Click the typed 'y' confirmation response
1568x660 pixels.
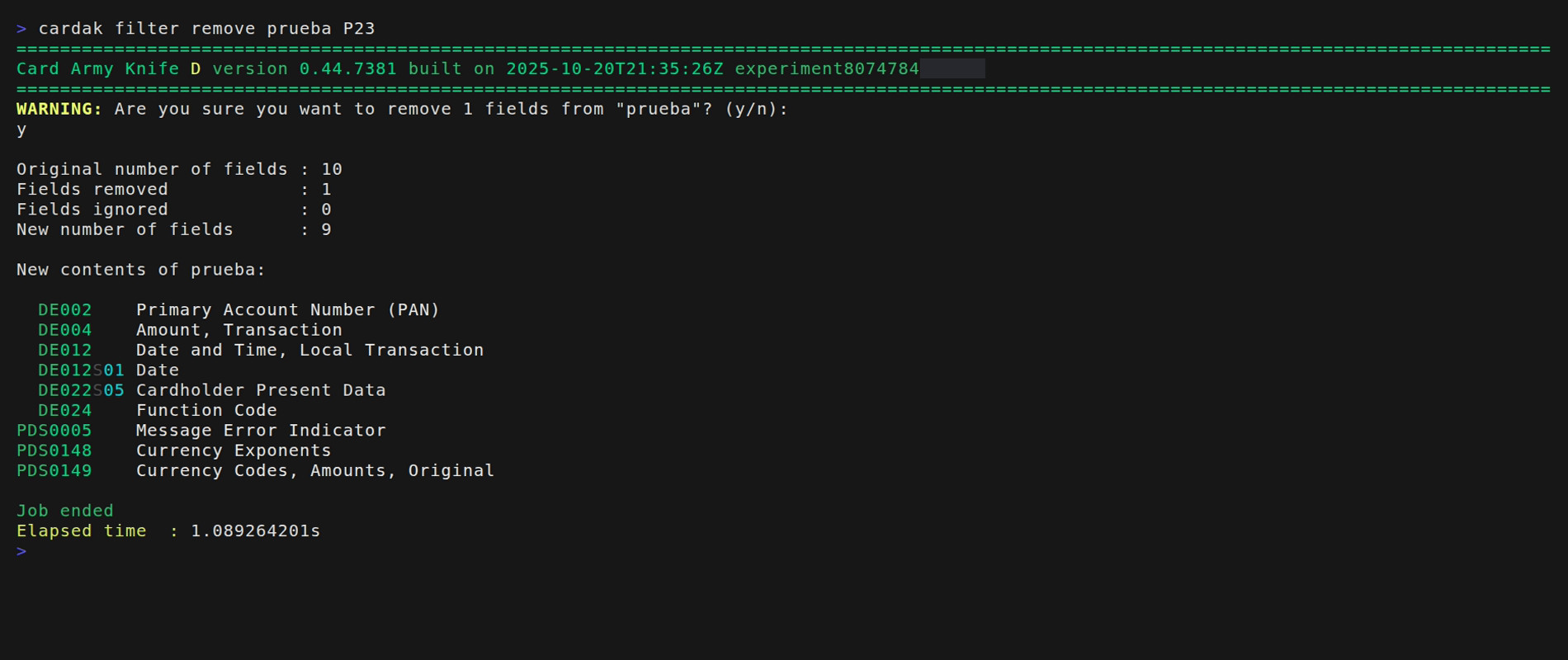coord(21,130)
